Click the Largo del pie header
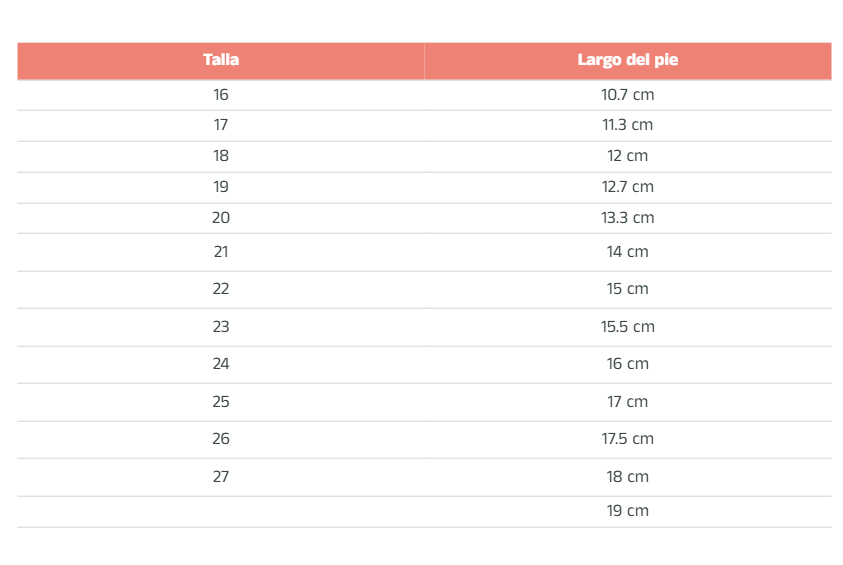 (627, 60)
